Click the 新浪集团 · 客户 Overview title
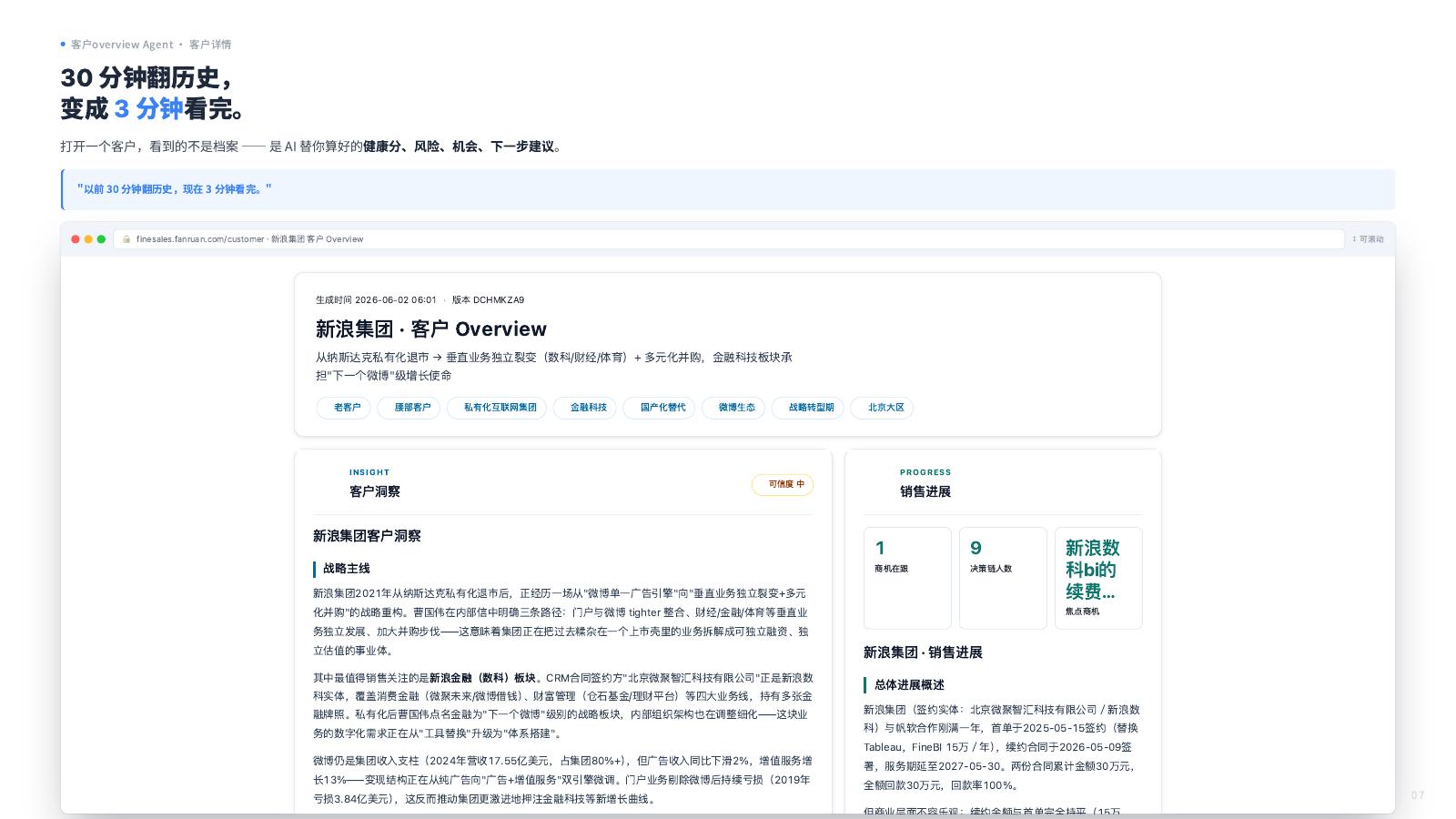Image resolution: width=1456 pixels, height=819 pixels. [x=431, y=329]
